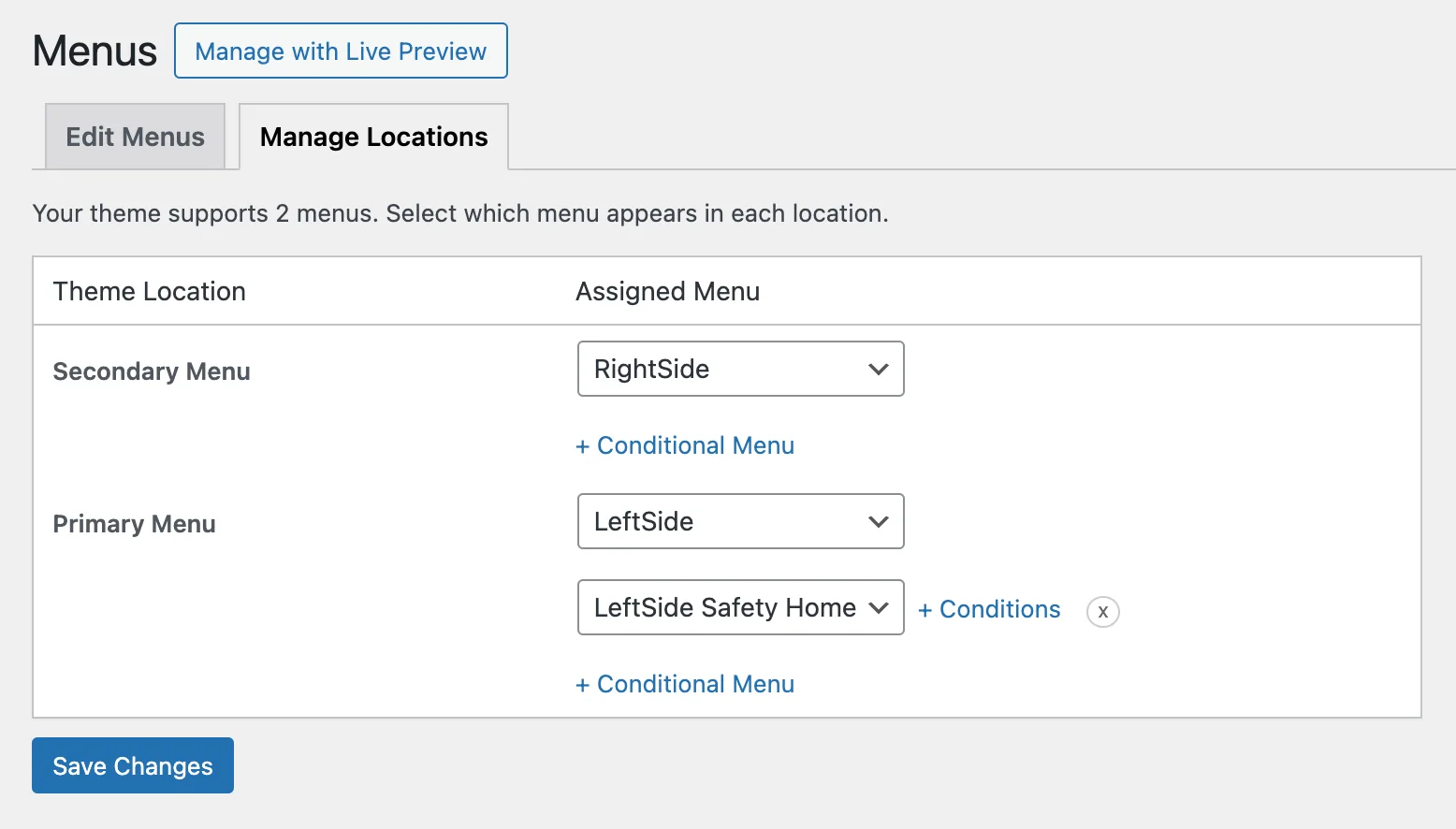Click the 'Your theme supports 2 menus' description
Viewport: 1456px width, 829px height.
click(x=460, y=213)
